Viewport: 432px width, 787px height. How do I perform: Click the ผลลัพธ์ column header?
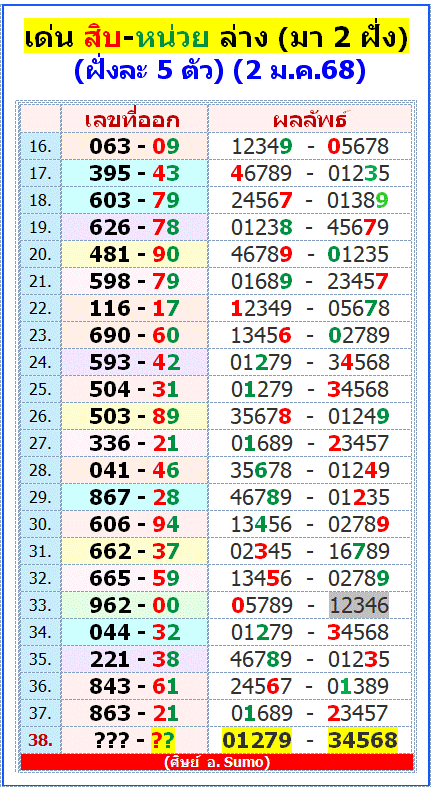[x=311, y=120]
